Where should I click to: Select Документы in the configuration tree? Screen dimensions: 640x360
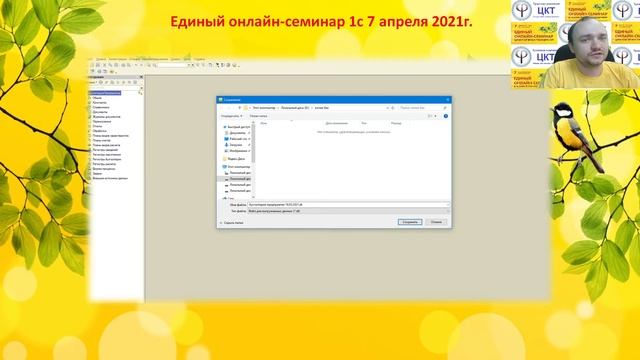tap(100, 112)
